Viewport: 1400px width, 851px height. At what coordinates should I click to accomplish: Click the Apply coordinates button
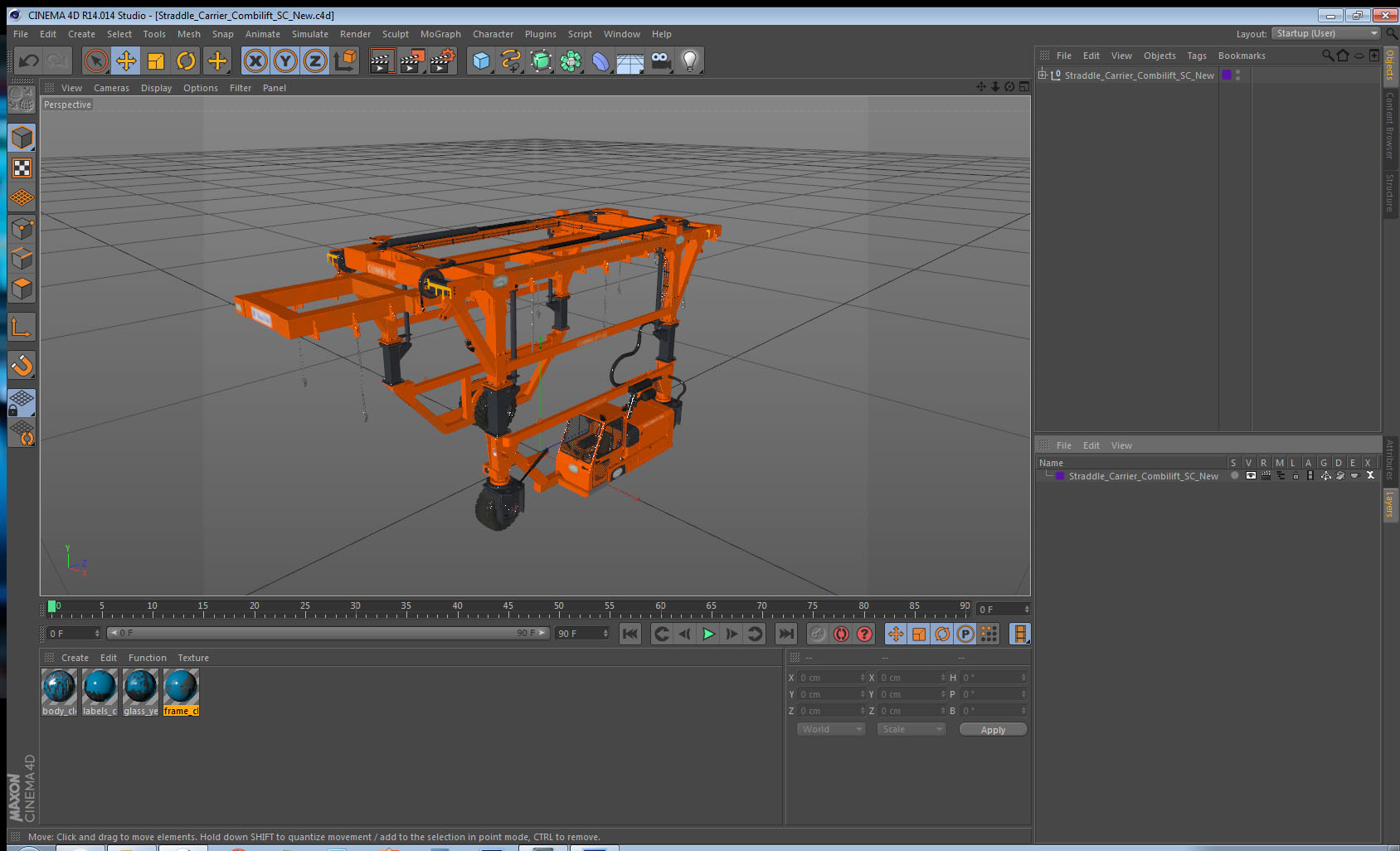click(x=993, y=730)
